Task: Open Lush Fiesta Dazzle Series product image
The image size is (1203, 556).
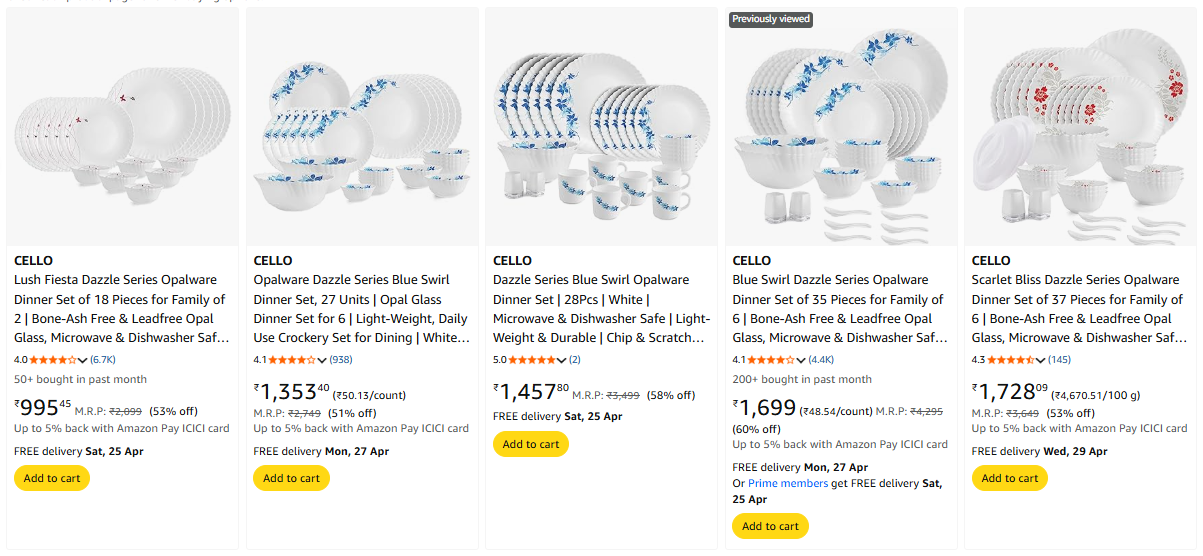Action: coord(122,127)
